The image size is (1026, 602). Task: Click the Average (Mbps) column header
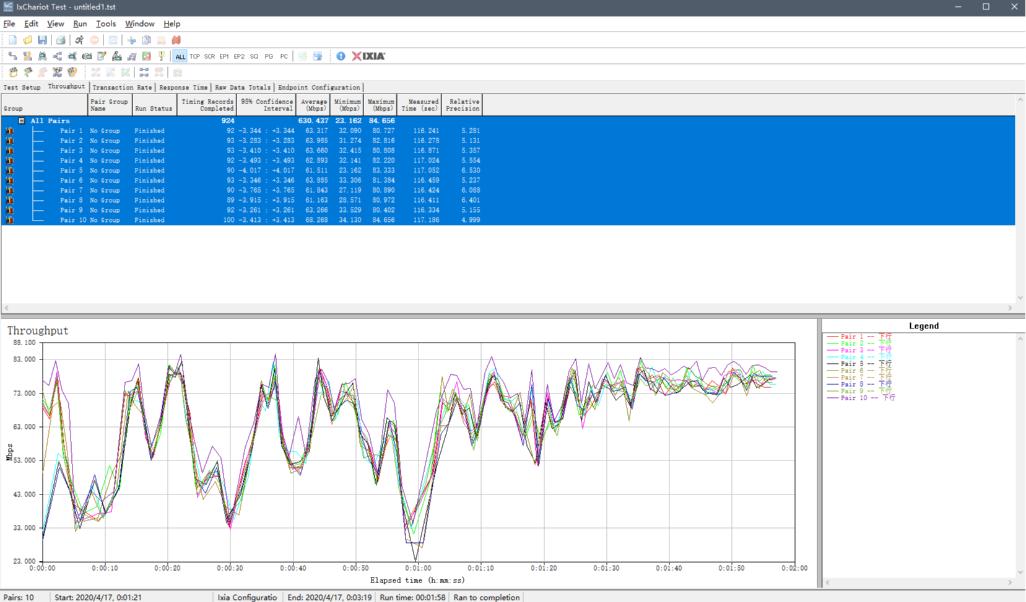[313, 104]
